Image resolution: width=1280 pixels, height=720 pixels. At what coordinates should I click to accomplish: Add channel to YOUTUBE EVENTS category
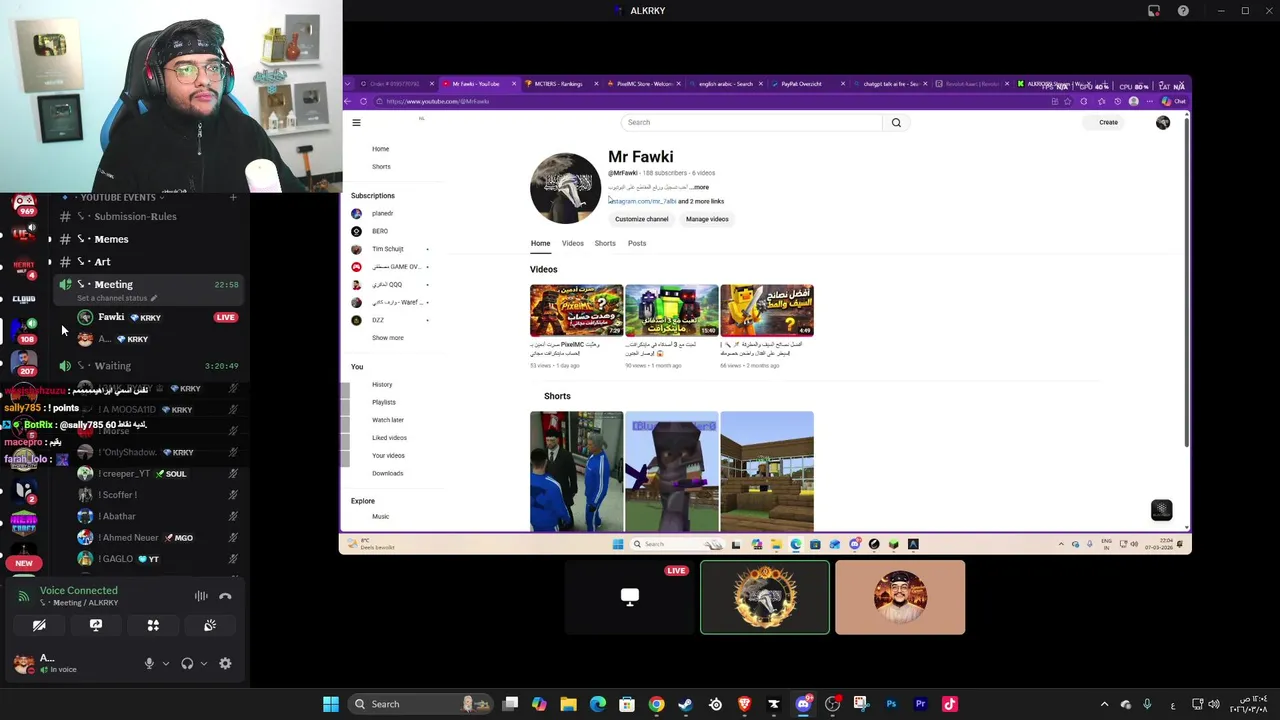(233, 197)
